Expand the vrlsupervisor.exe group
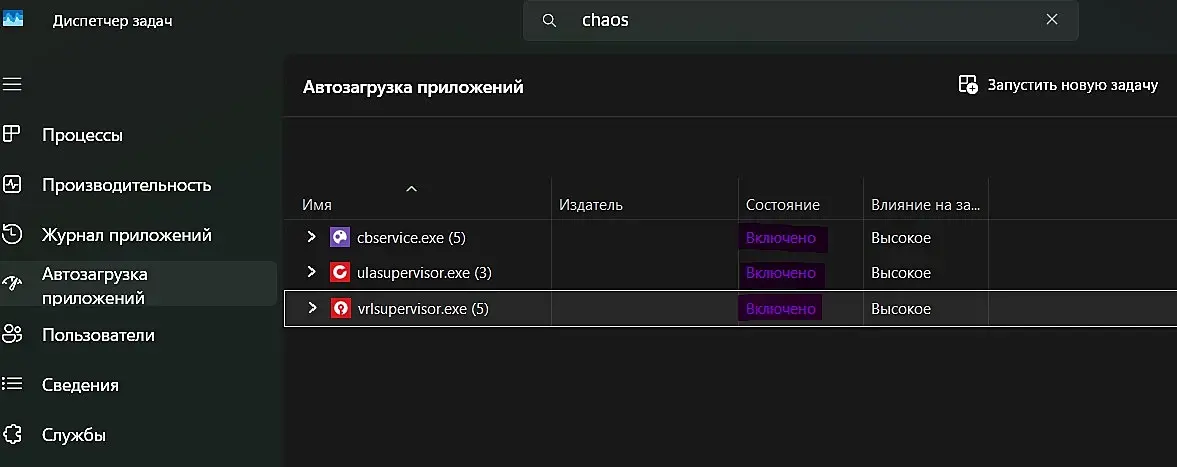This screenshot has width=1177, height=467. tap(311, 308)
